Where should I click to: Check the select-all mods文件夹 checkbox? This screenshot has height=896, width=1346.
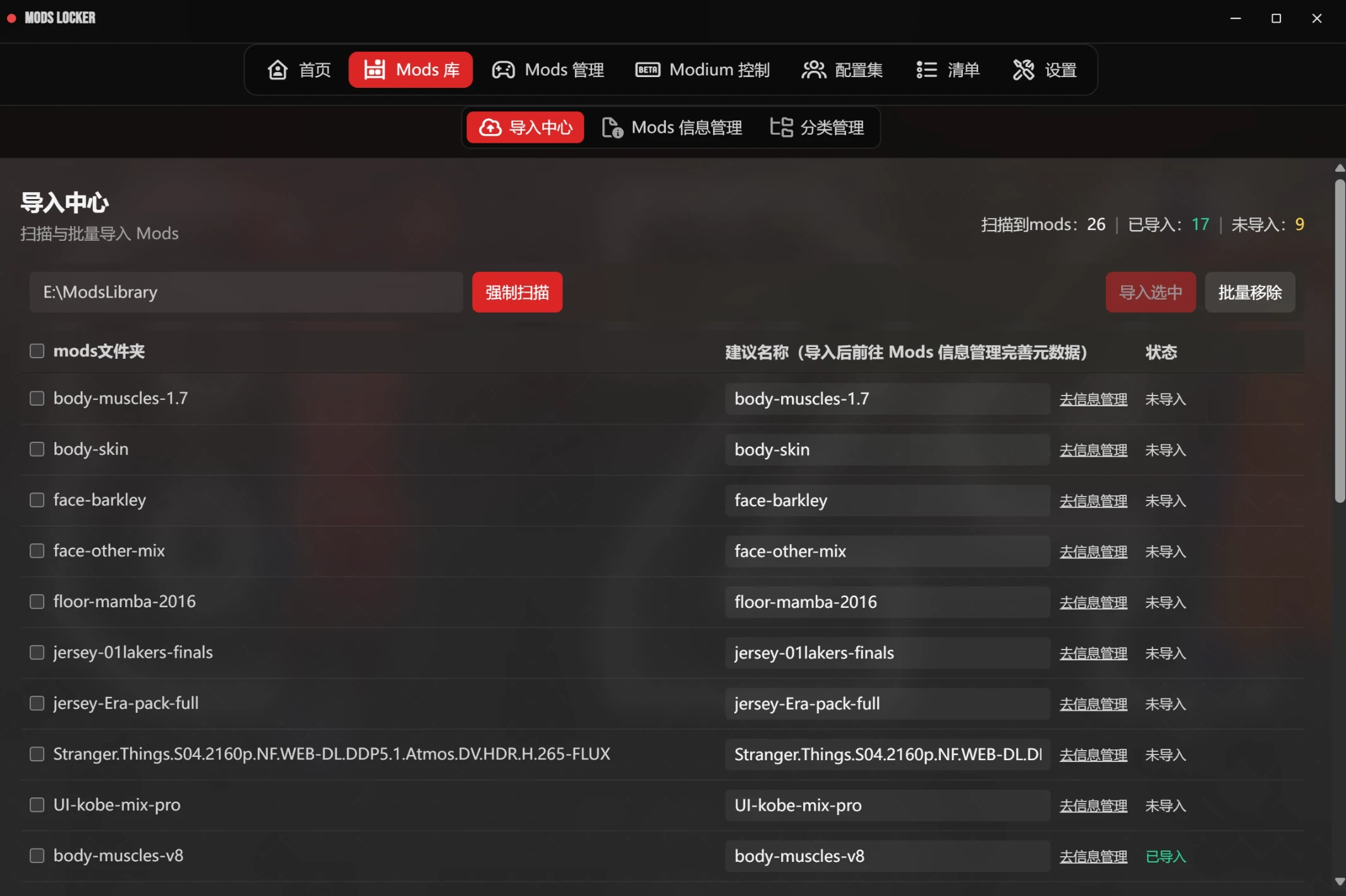pos(37,351)
